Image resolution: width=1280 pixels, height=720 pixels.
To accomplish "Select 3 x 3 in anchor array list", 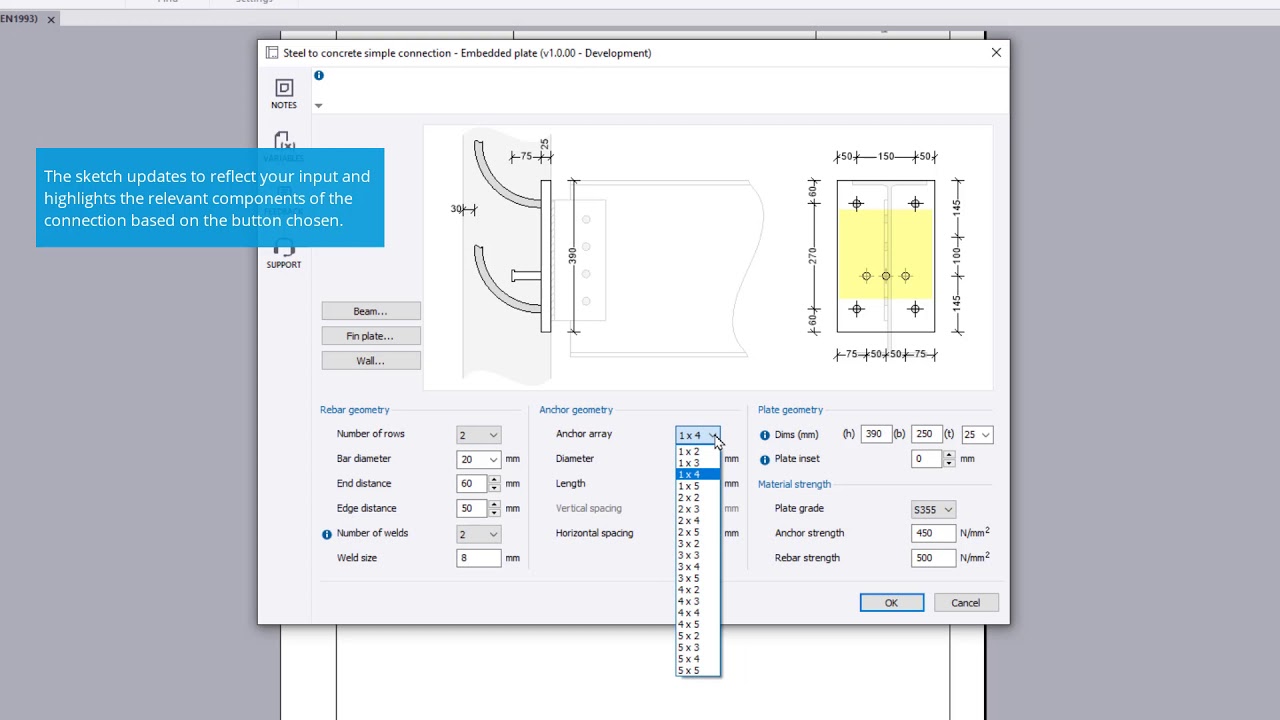I will tap(697, 555).
